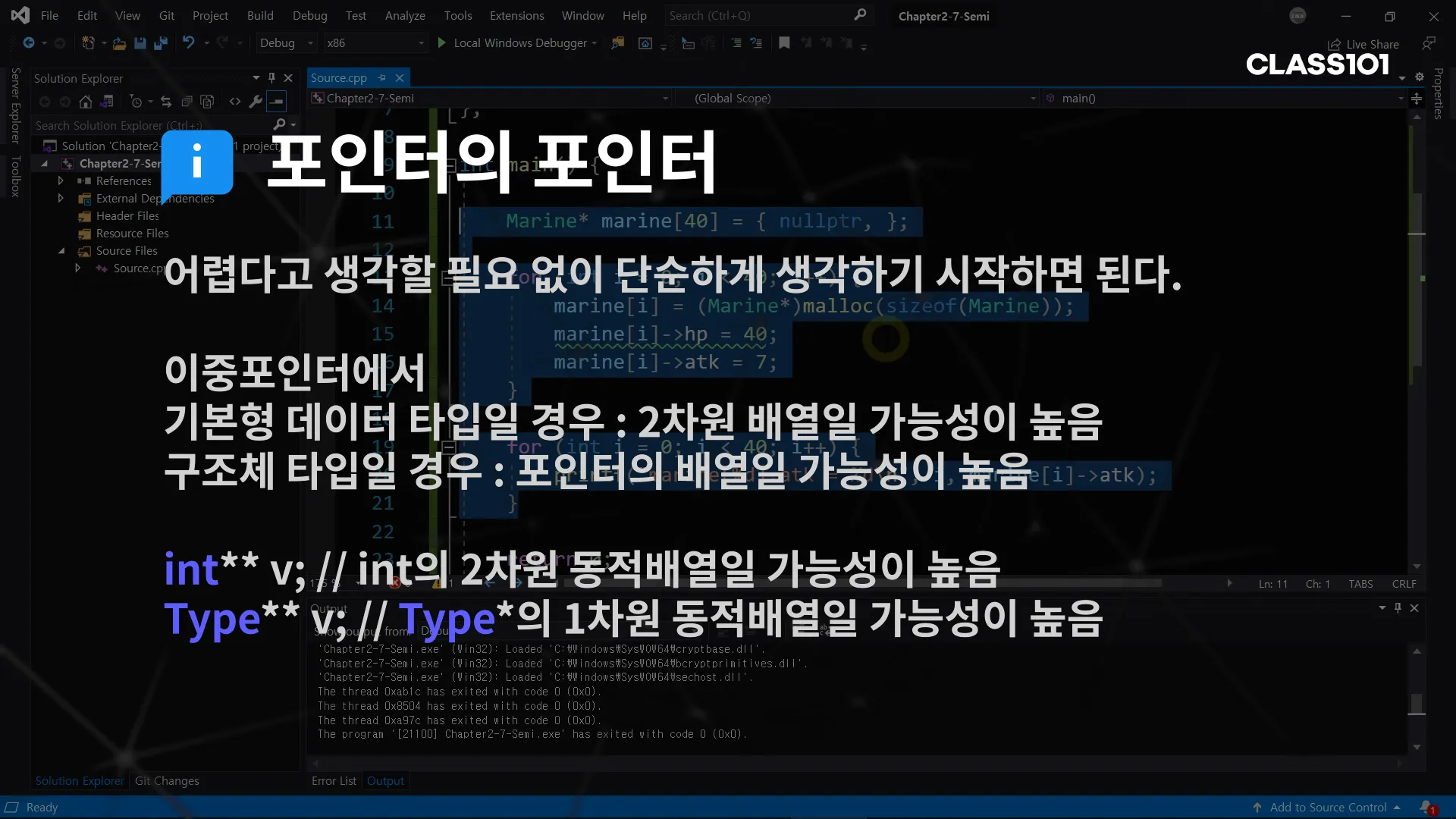
Task: Click the Undo arrow icon
Action: pyautogui.click(x=189, y=43)
